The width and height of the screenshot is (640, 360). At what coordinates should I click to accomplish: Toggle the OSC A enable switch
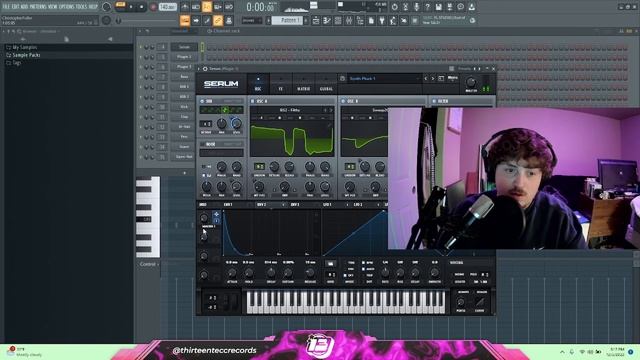pos(253,101)
